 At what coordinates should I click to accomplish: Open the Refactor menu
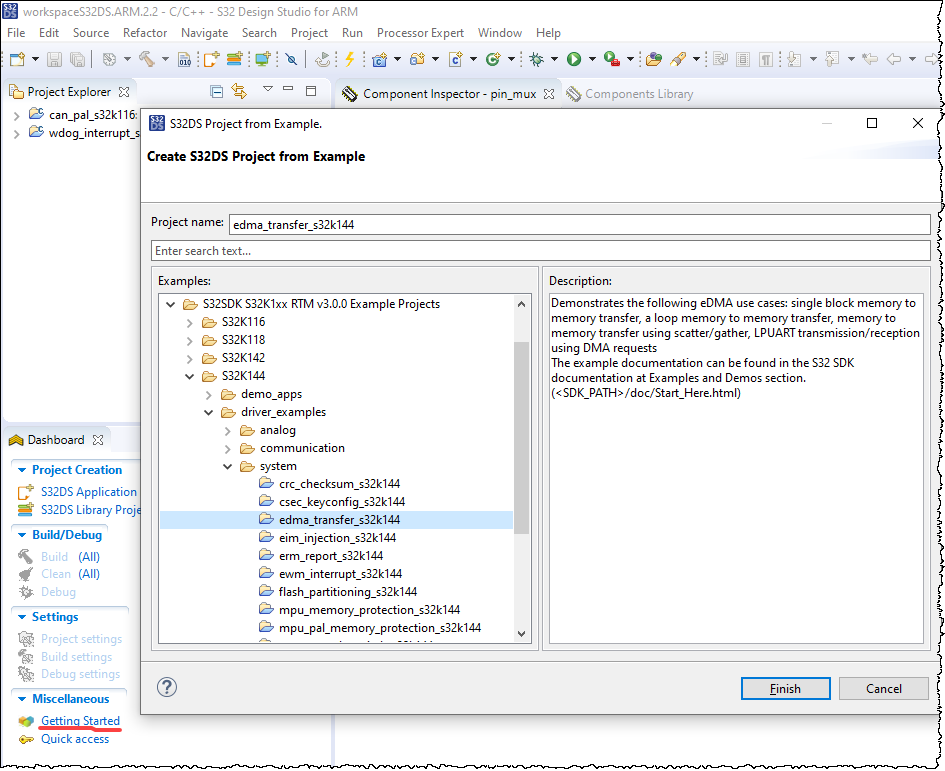click(x=144, y=33)
